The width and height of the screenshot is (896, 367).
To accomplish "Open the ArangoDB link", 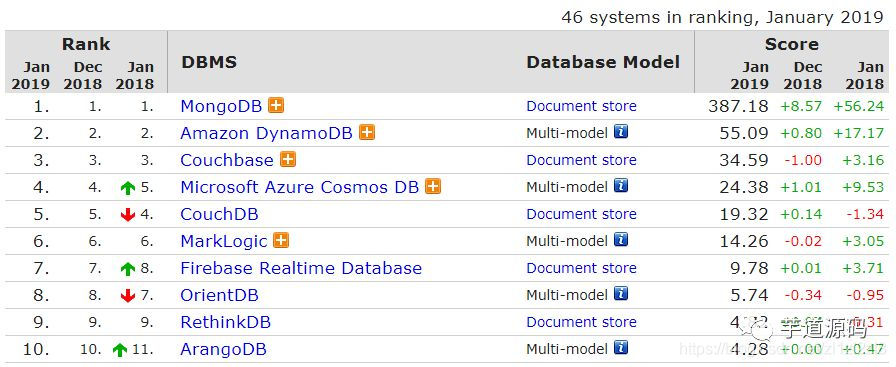I will pos(223,349).
